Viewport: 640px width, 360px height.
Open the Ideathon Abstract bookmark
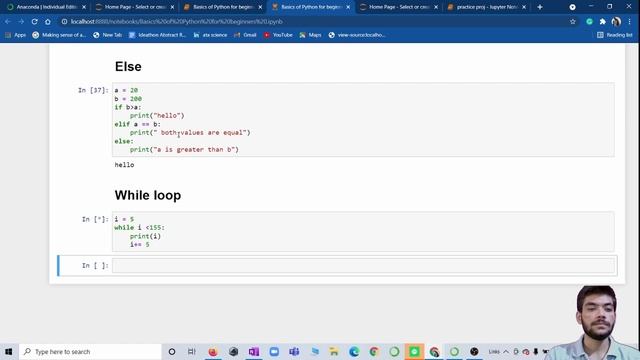tap(157, 35)
